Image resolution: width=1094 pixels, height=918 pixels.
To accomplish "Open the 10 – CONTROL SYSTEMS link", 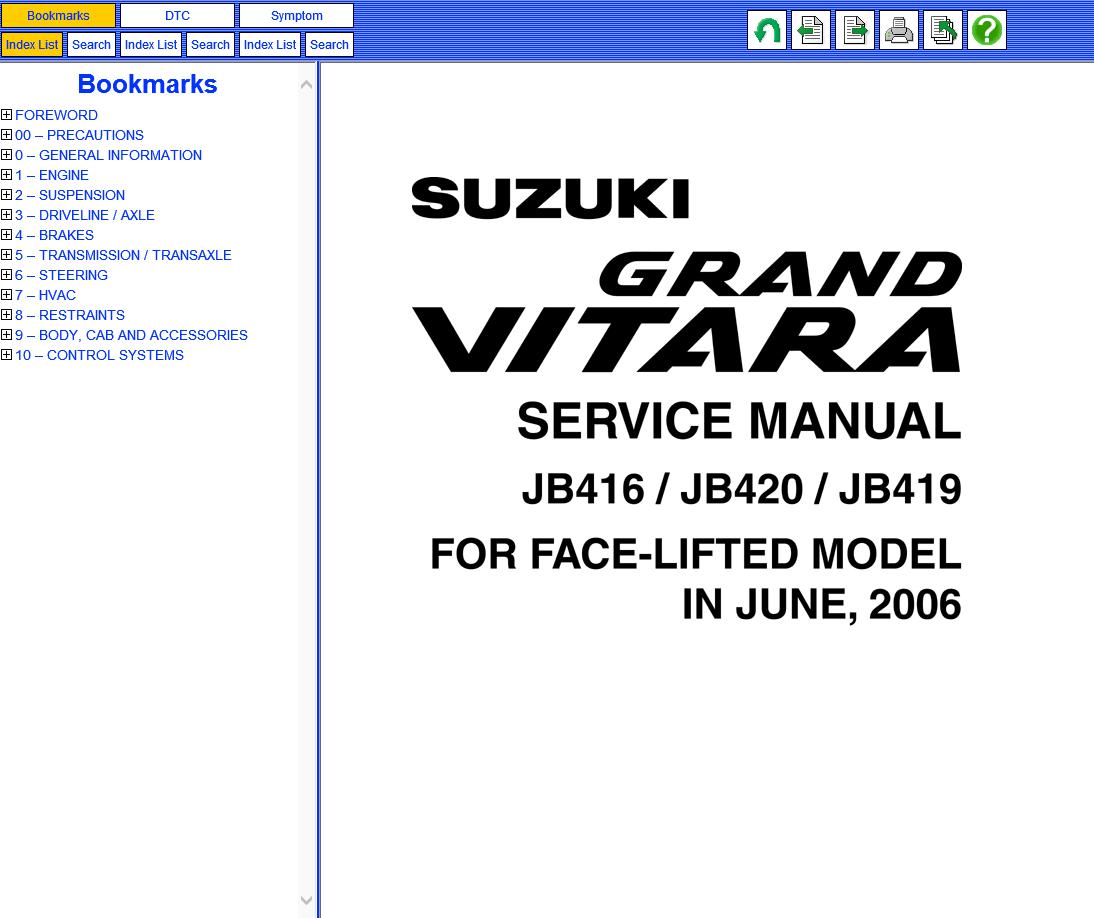I will coord(99,355).
